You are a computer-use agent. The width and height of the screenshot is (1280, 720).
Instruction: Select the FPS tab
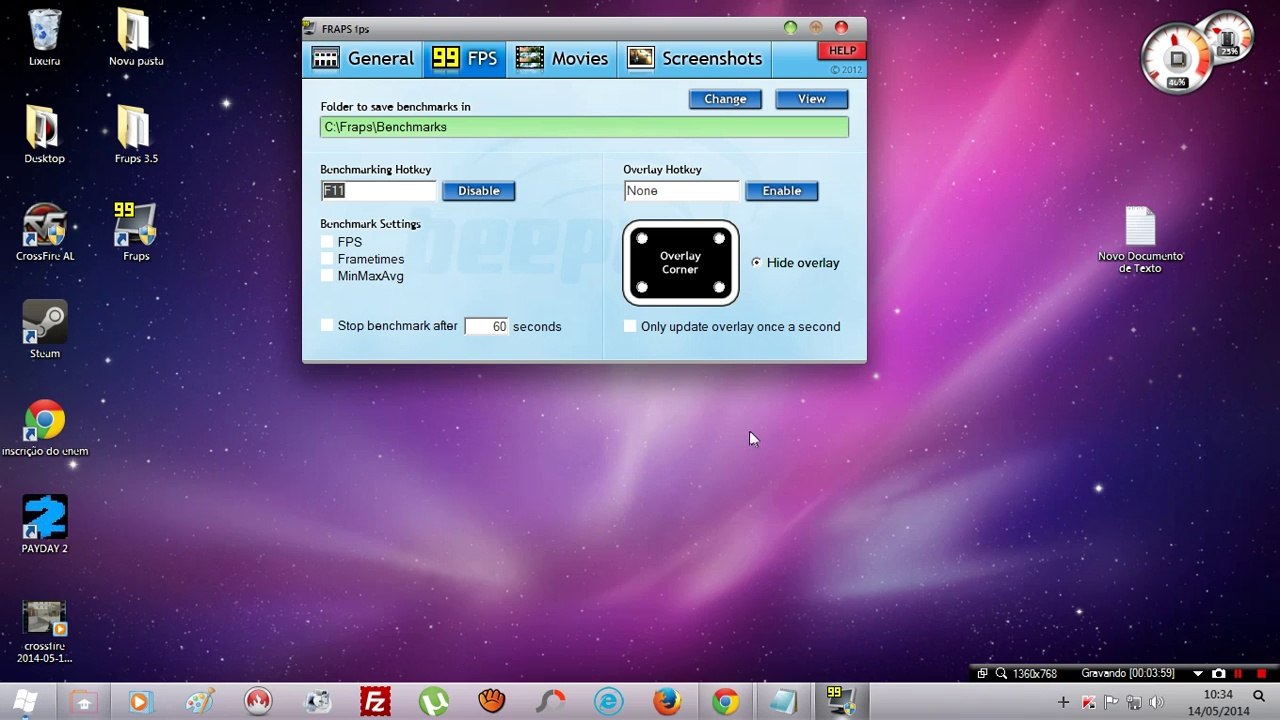(x=465, y=59)
